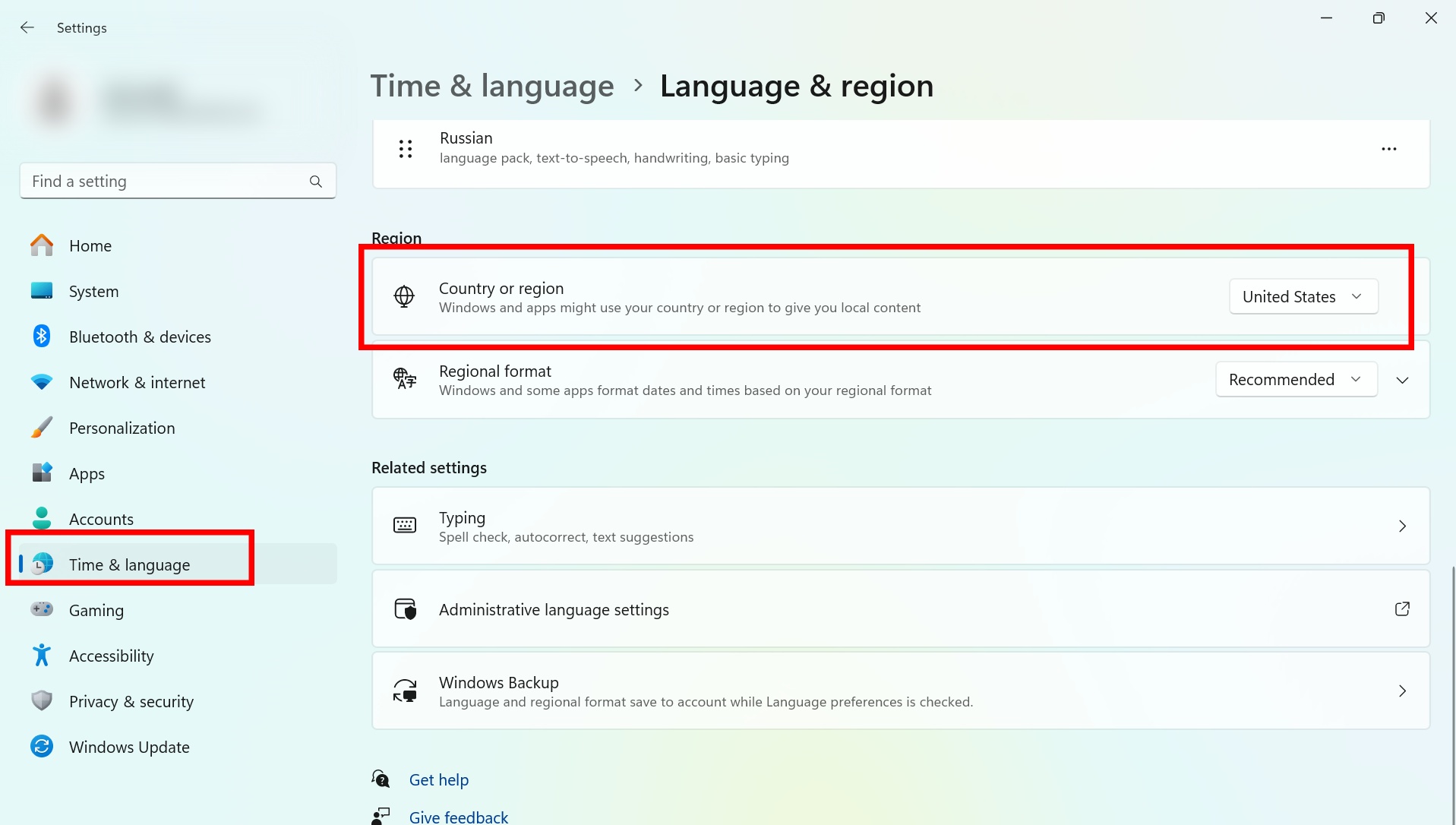
Task: Open Typing settings via its chevron
Action: (1403, 526)
